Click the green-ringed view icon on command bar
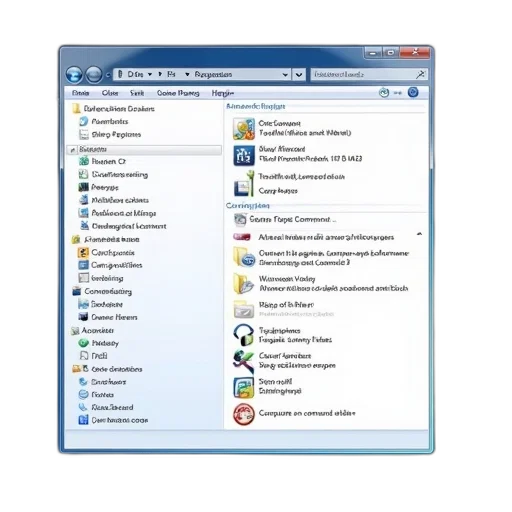This screenshot has width=512, height=512. [x=384, y=92]
